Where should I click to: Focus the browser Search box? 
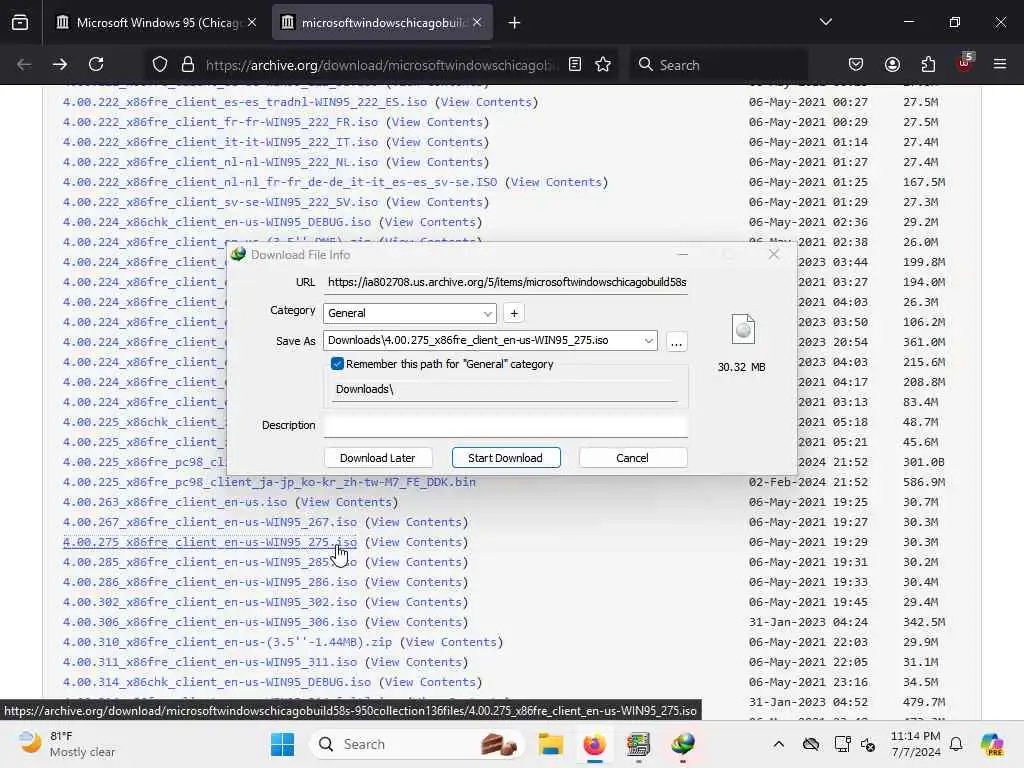pos(718,65)
